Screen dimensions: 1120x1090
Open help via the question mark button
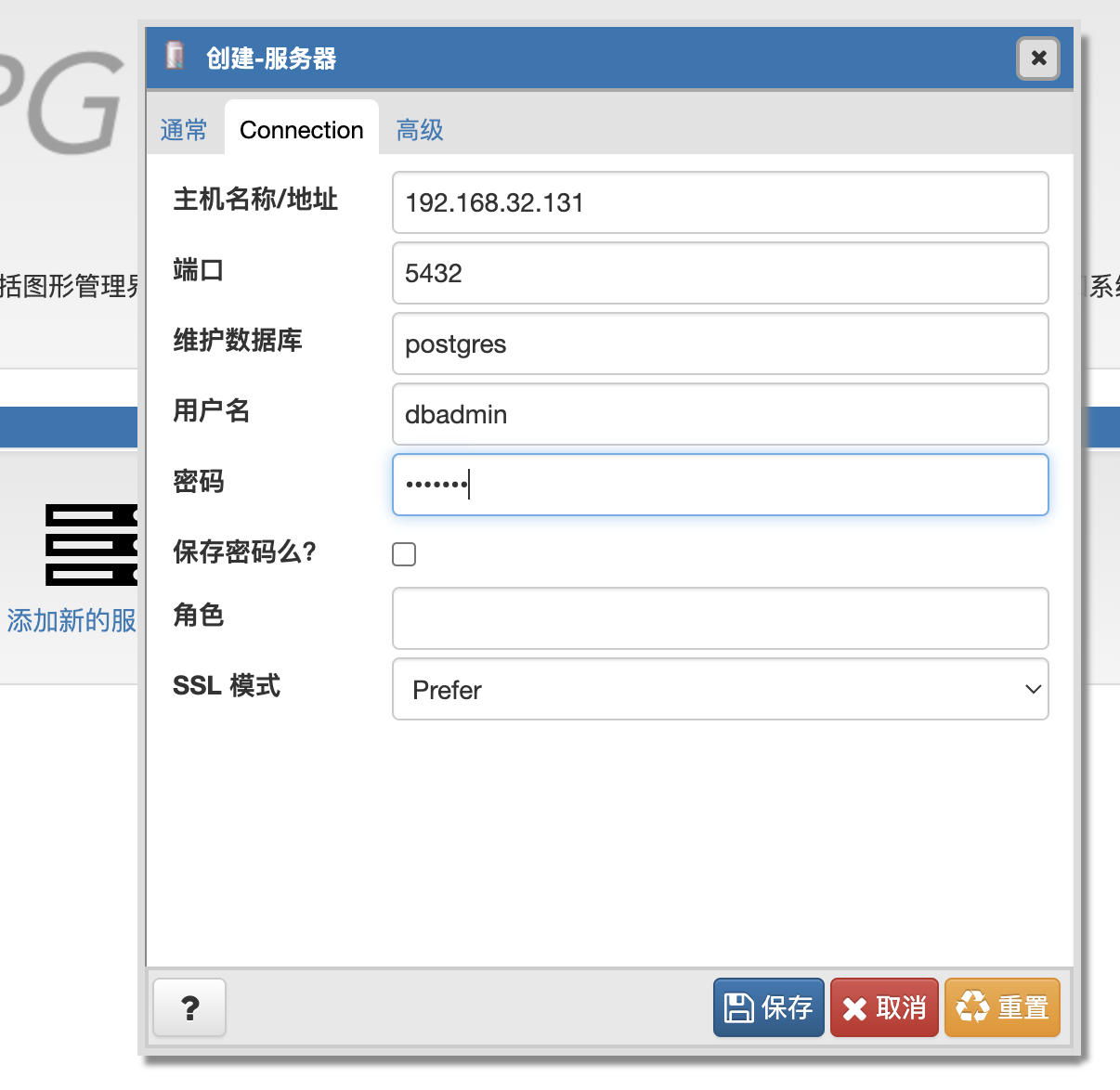[189, 1007]
